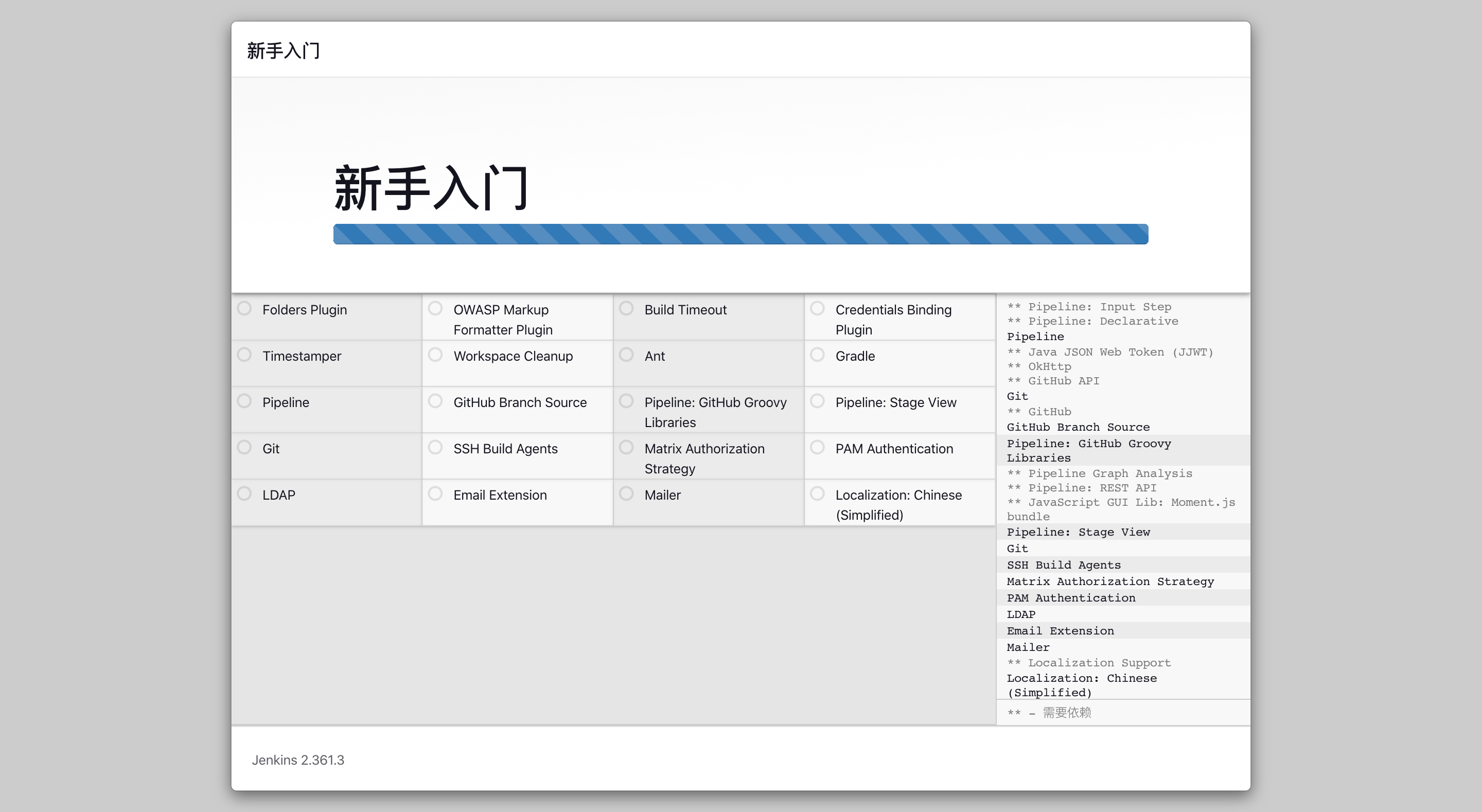Click the status circle beside Ant
Viewport: 1482px width, 812px height.
click(627, 355)
